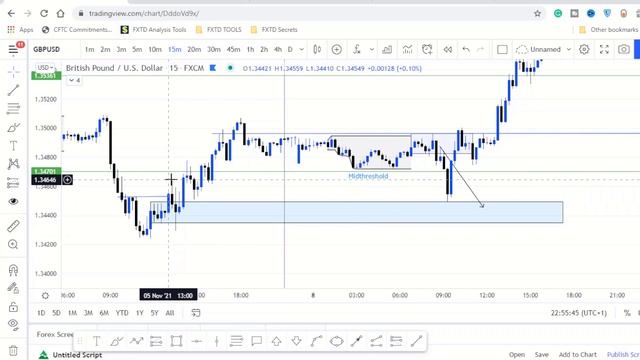This screenshot has height=360, width=640.
Task: Open go to date calendar icon
Action: 196,313
